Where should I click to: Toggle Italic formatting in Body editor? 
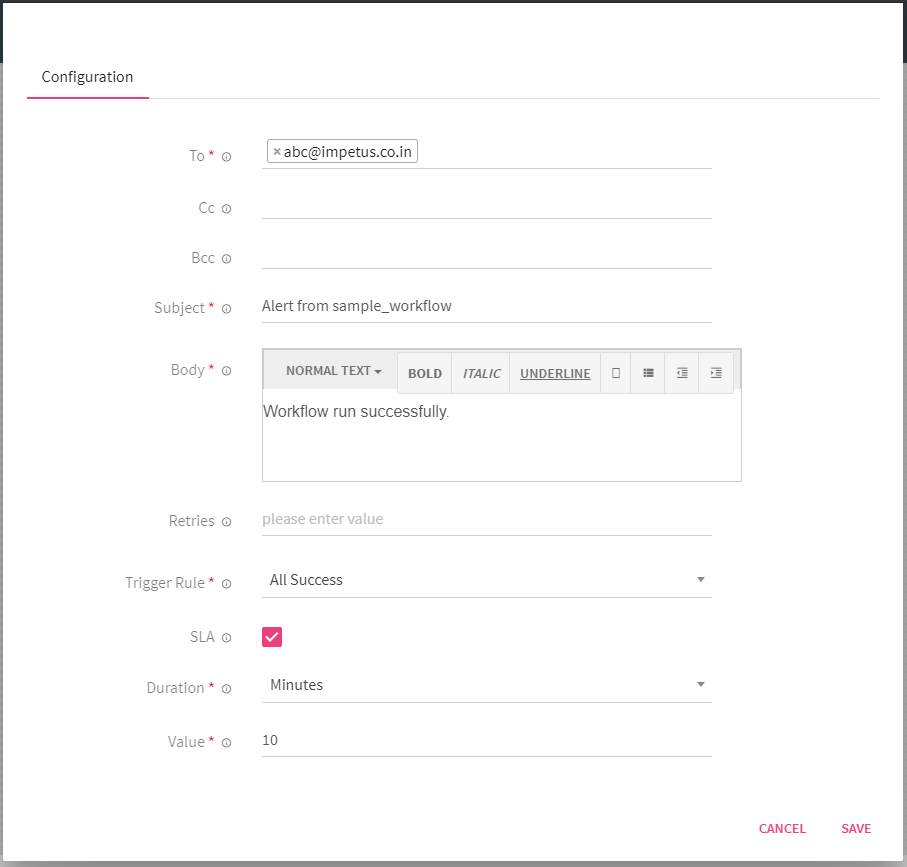(x=481, y=373)
